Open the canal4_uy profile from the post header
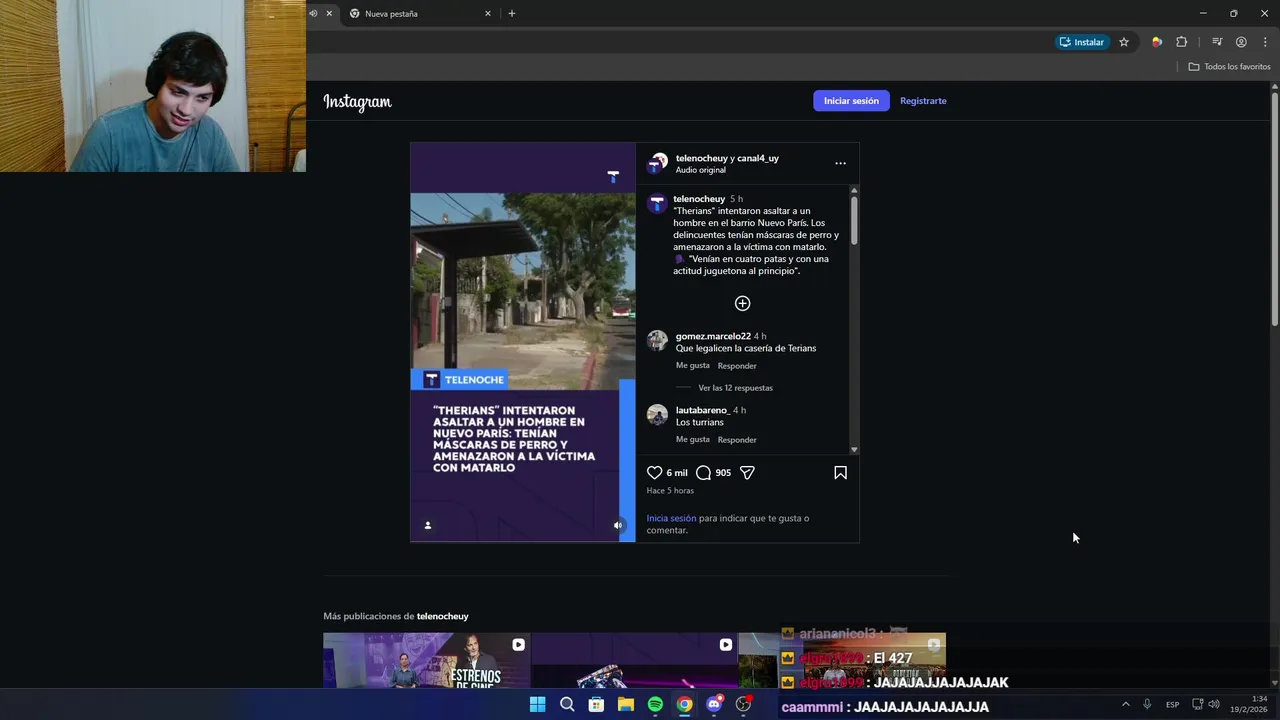 tap(758, 158)
